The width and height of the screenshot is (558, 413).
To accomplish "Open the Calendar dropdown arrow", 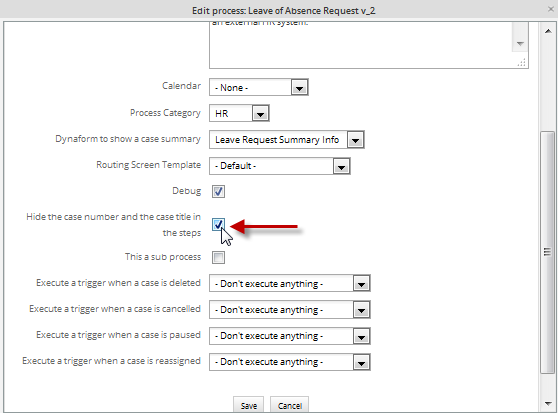I will pos(299,88).
